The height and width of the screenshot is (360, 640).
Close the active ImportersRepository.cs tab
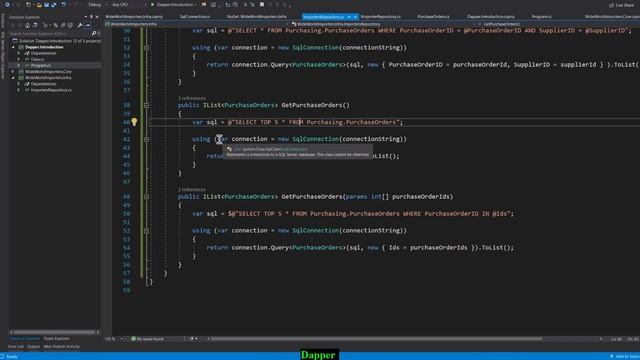(356, 17)
